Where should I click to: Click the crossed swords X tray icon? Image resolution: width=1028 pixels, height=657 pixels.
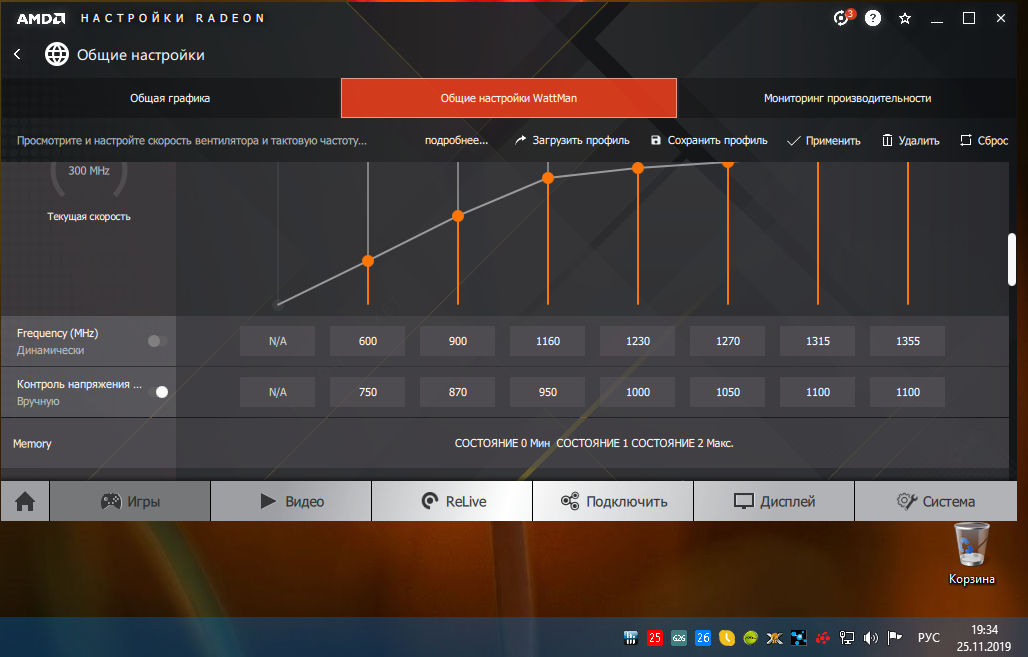pyautogui.click(x=774, y=637)
